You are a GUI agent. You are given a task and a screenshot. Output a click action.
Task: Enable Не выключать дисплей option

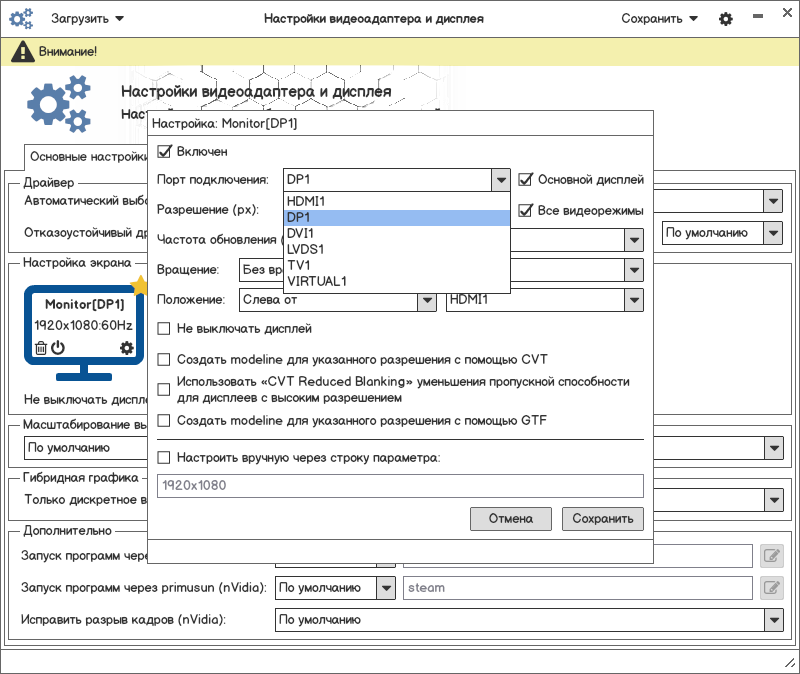pos(165,329)
